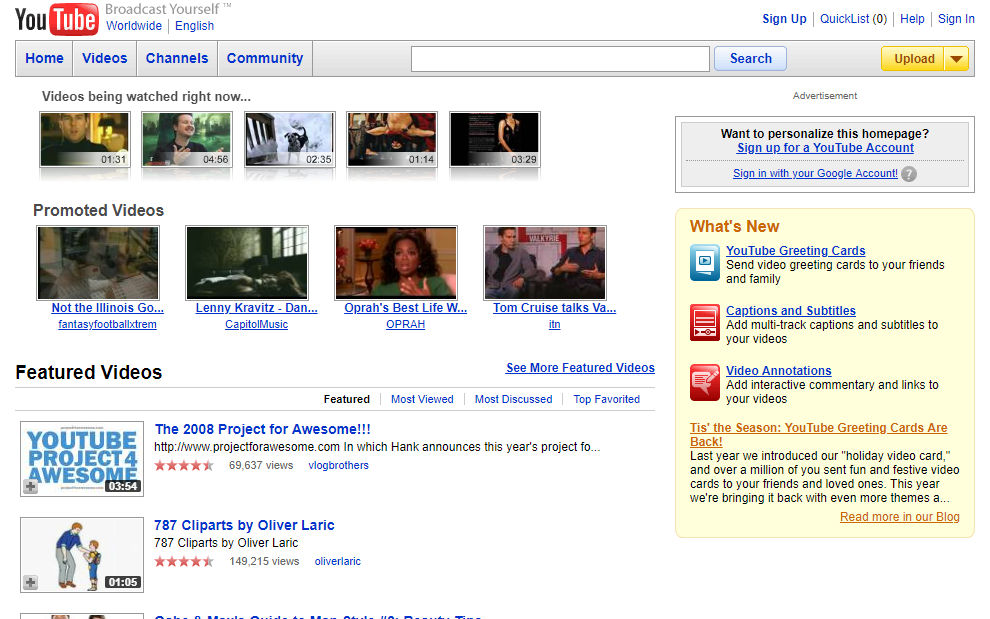Viewport: 990px width, 619px height.
Task: Open the 03:29 video being watched
Action: coord(494,140)
